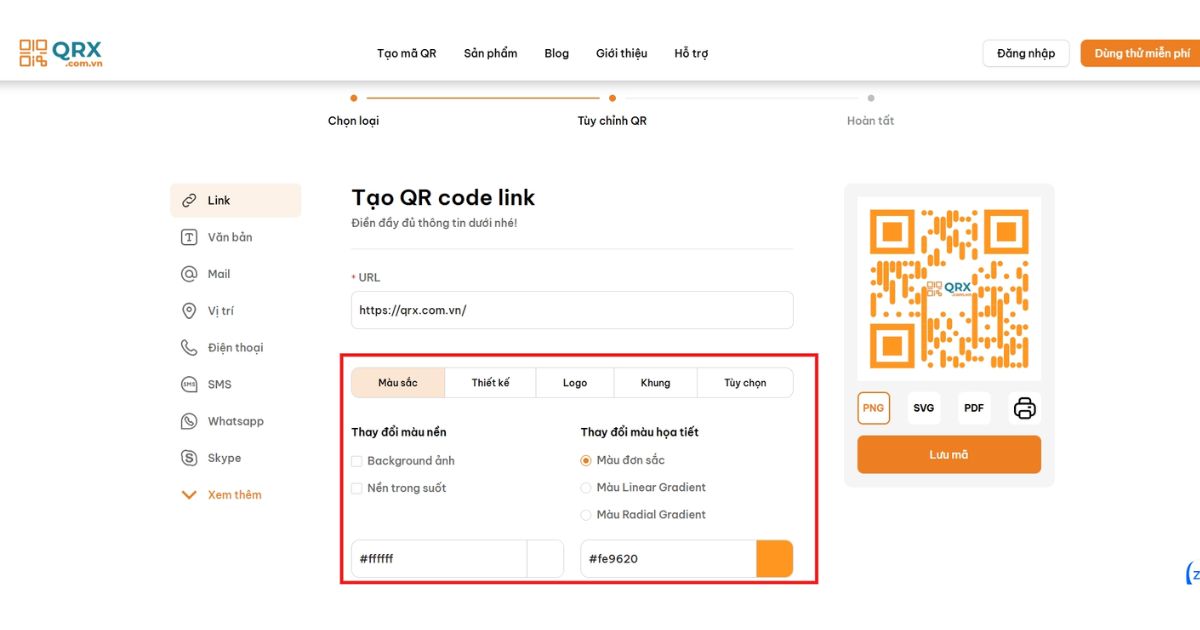Select the Văn bản text icon
The height and width of the screenshot is (630, 1200).
(189, 237)
